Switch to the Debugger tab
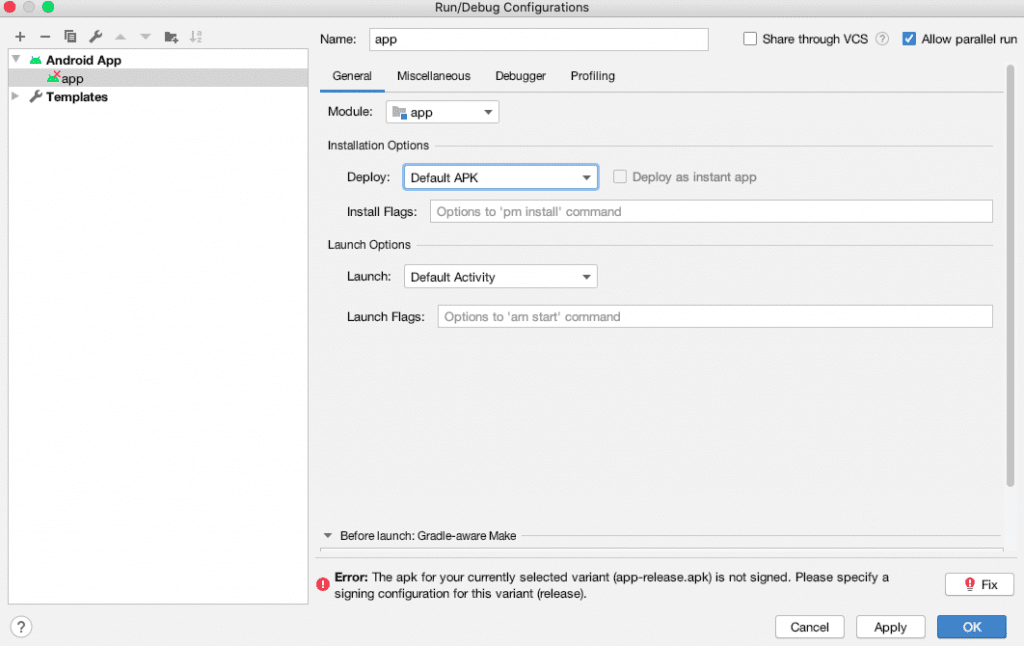1024x646 pixels. [520, 76]
